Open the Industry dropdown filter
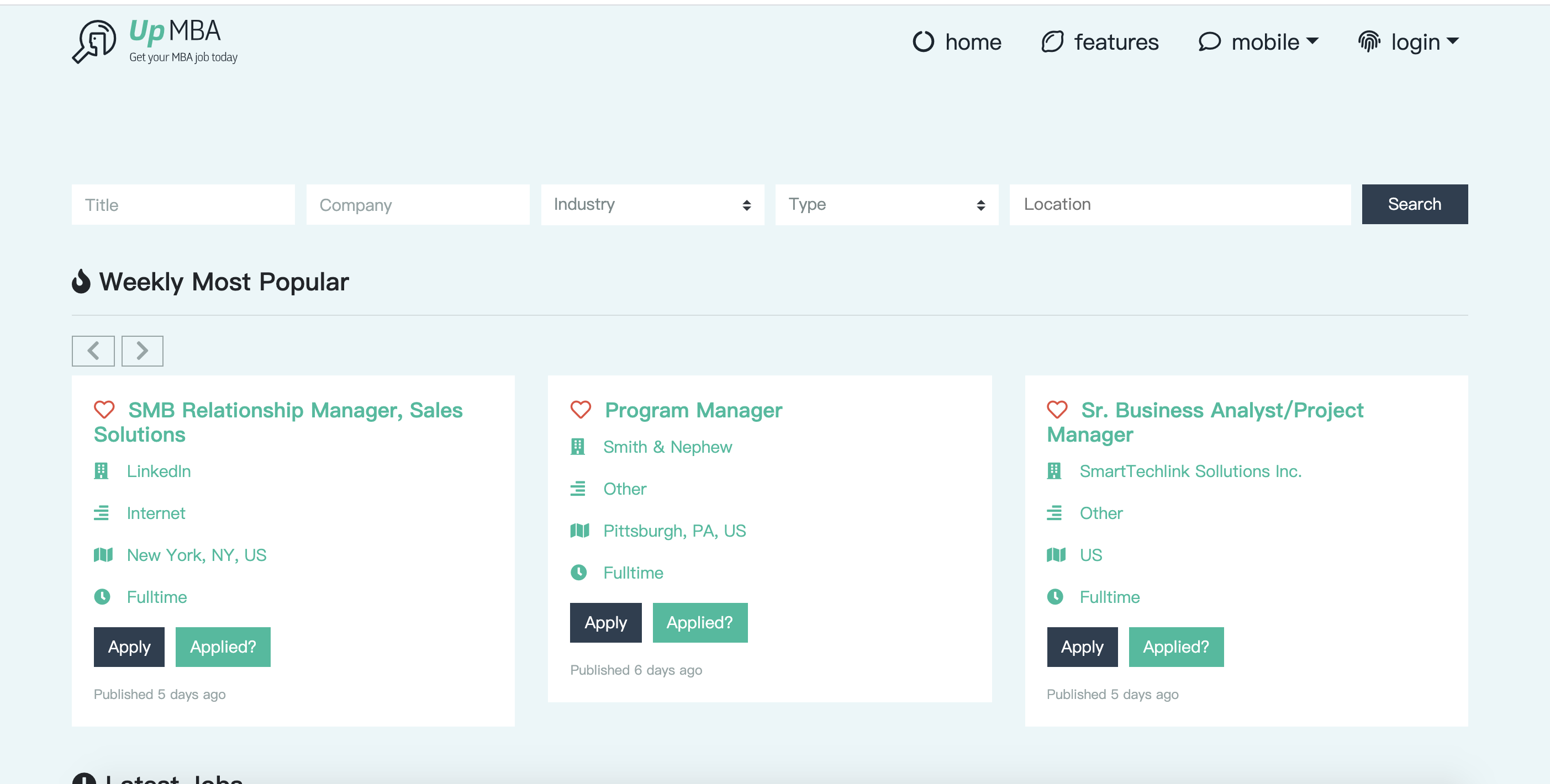This screenshot has width=1550, height=784. tap(652, 204)
